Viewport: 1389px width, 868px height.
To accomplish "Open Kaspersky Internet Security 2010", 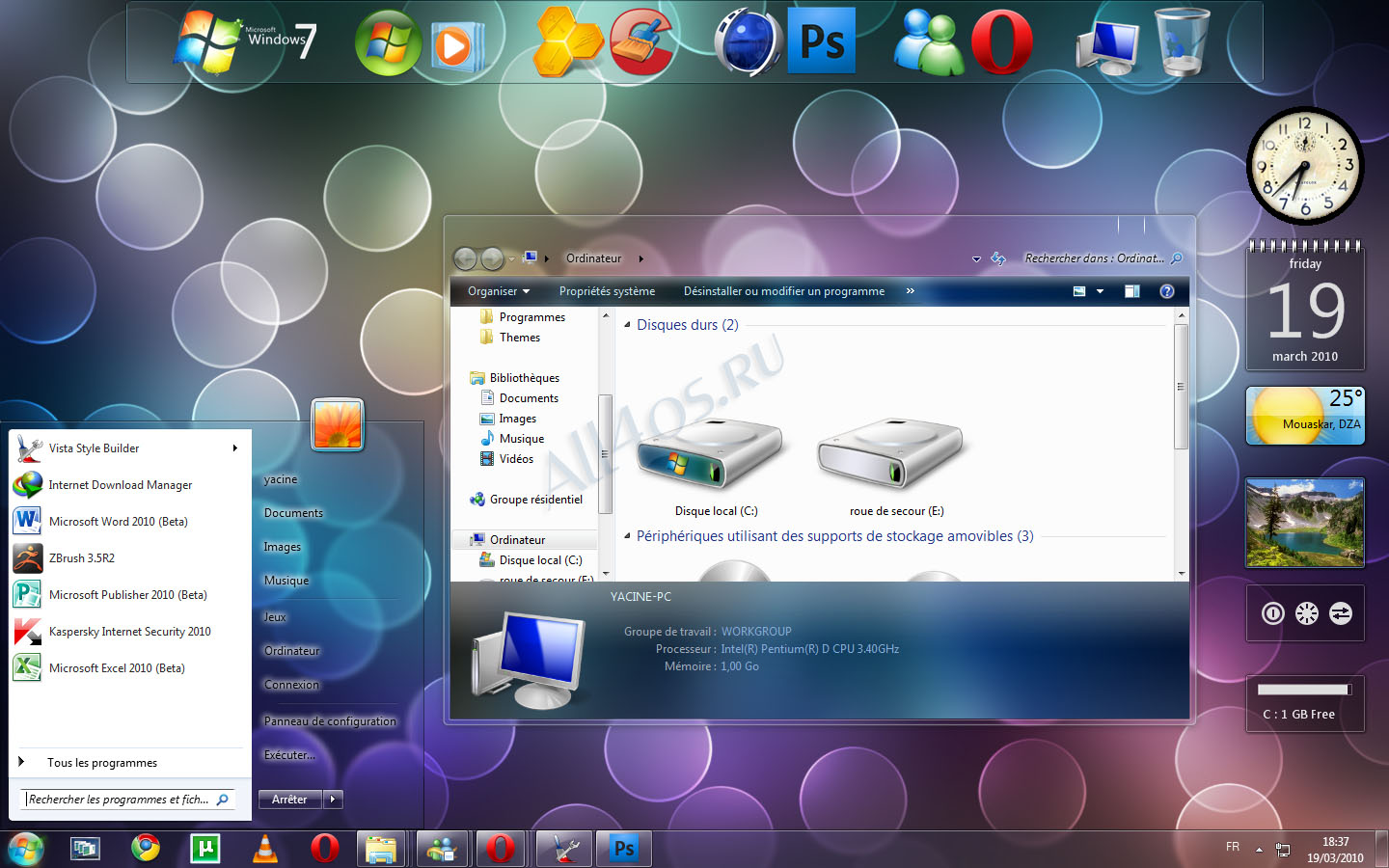I will click(x=127, y=632).
